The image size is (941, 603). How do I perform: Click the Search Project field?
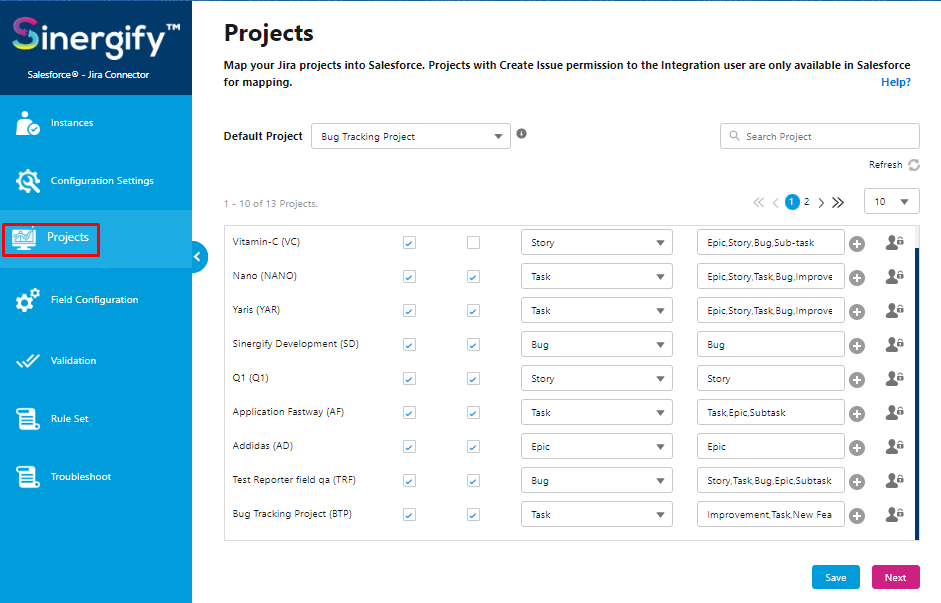(819, 135)
